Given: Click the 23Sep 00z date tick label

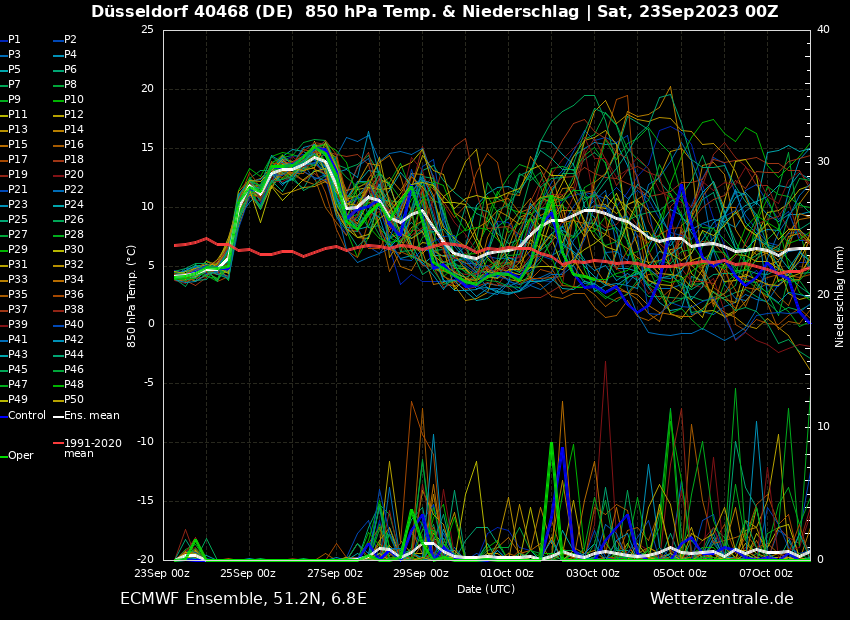Looking at the screenshot, I should pos(162,573).
